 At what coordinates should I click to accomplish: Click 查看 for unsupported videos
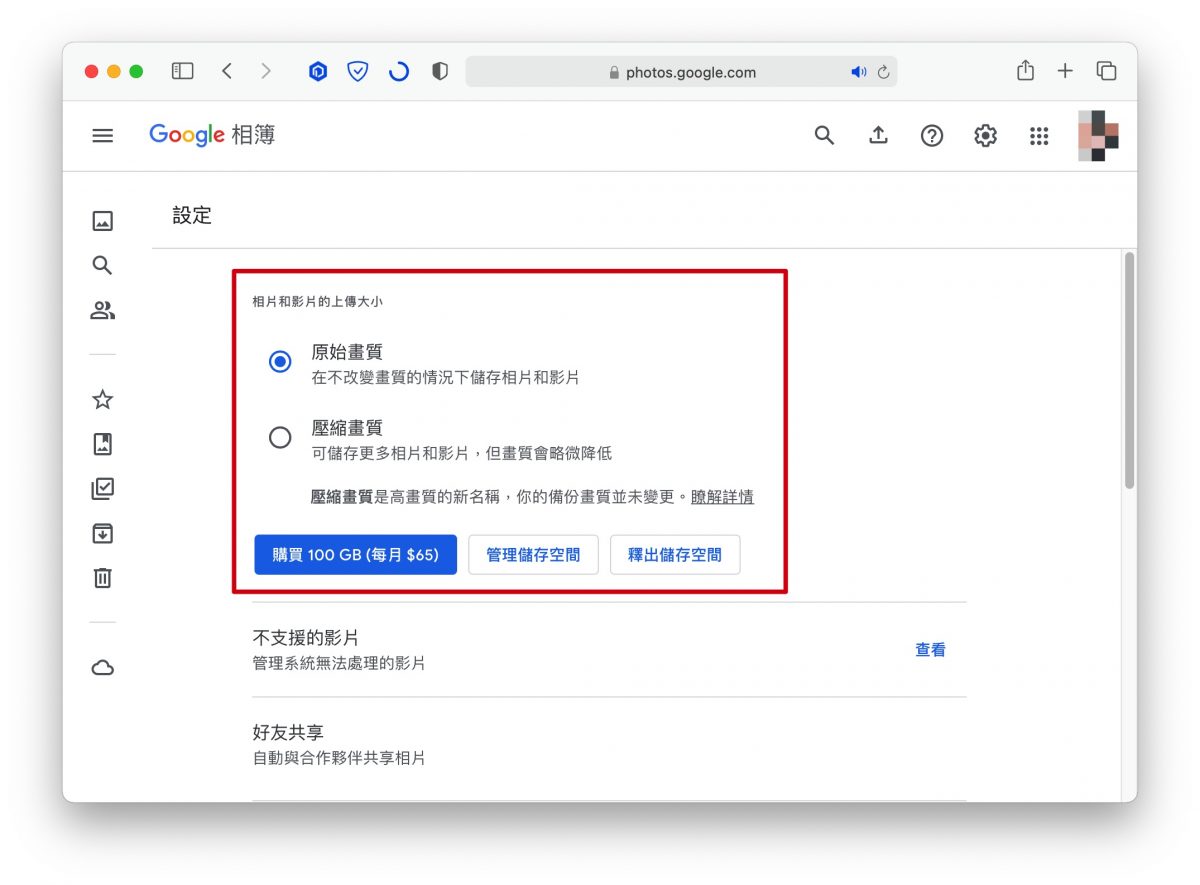pos(930,650)
